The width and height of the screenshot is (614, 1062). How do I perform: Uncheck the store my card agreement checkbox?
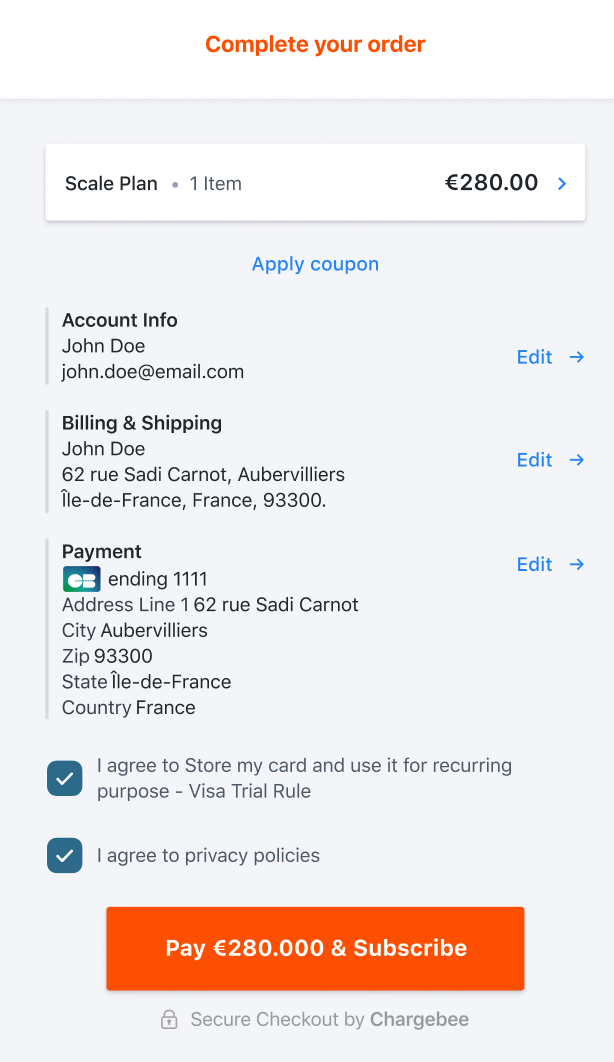(65, 778)
